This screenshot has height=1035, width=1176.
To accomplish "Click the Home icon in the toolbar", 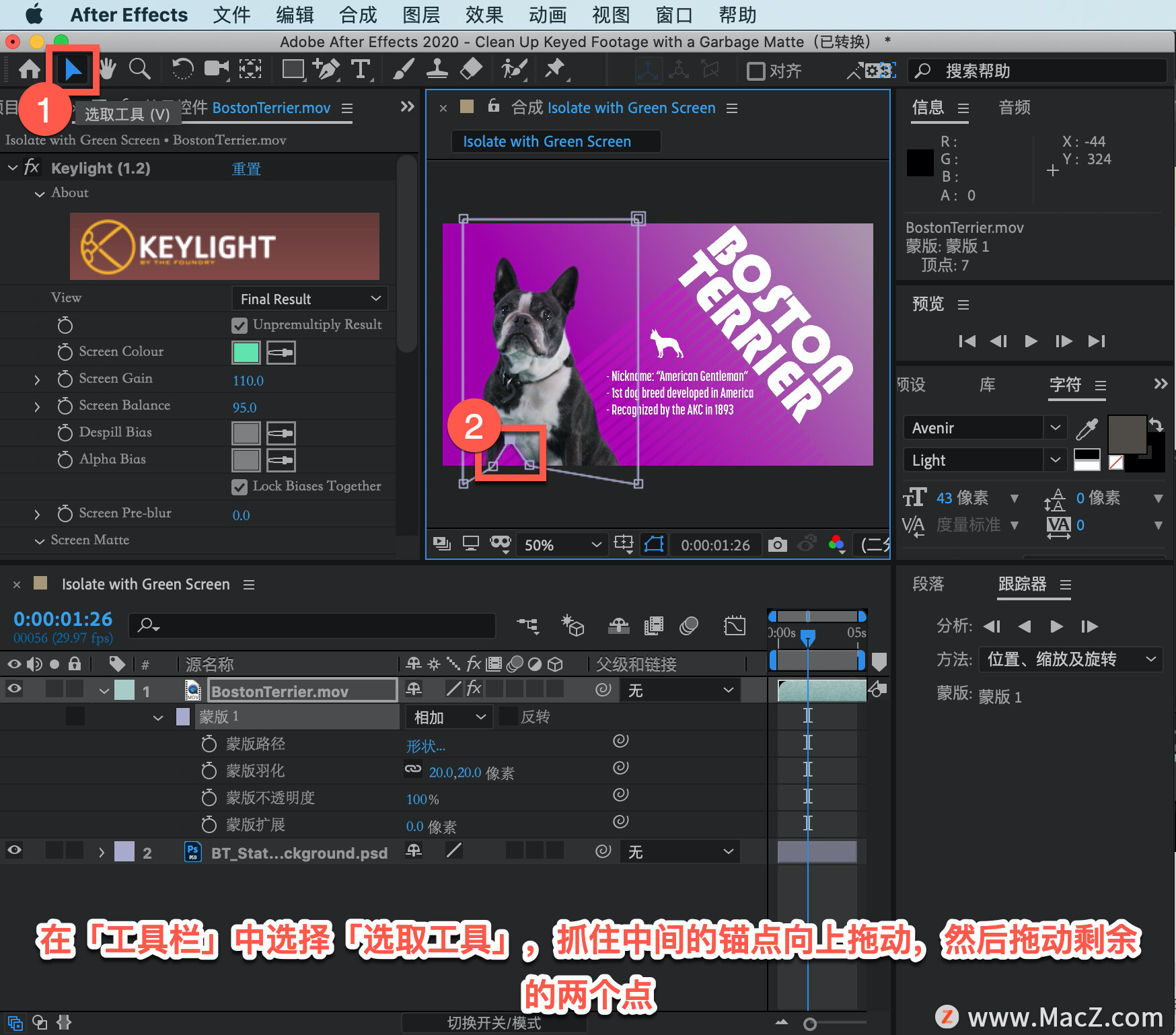I will (29, 69).
